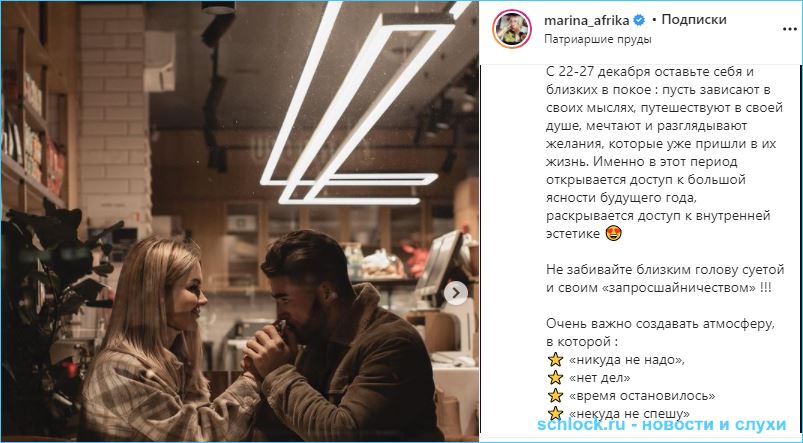Screen dimensions: 803x443
Task: Click the star beside «никуда не надо»
Action: 555,360
